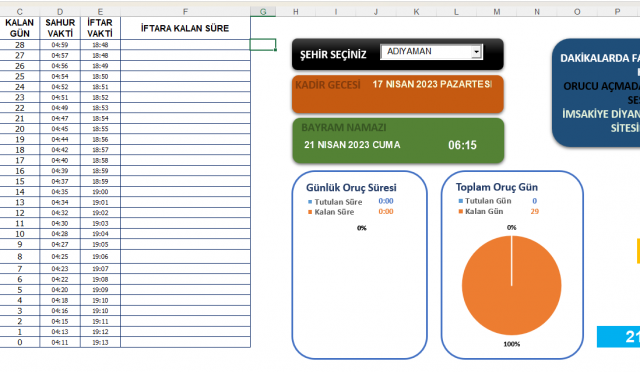
Task: Click the green BAYRAM NAMAZI banner
Action: (x=398, y=140)
